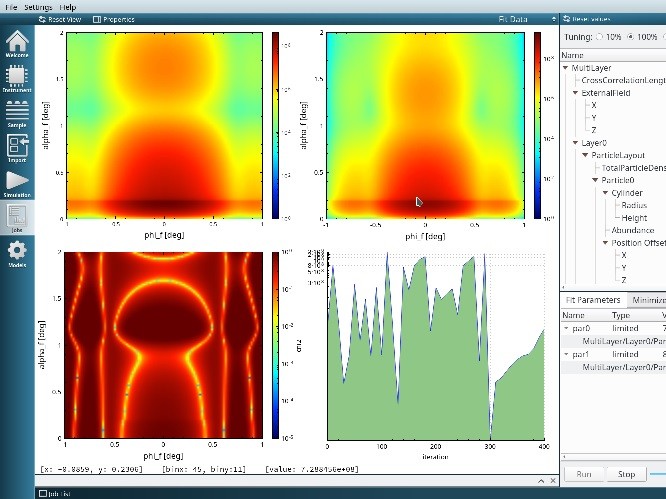The width and height of the screenshot is (666, 499).
Task: Select the 10% tuning radio button
Action: [x=600, y=37]
